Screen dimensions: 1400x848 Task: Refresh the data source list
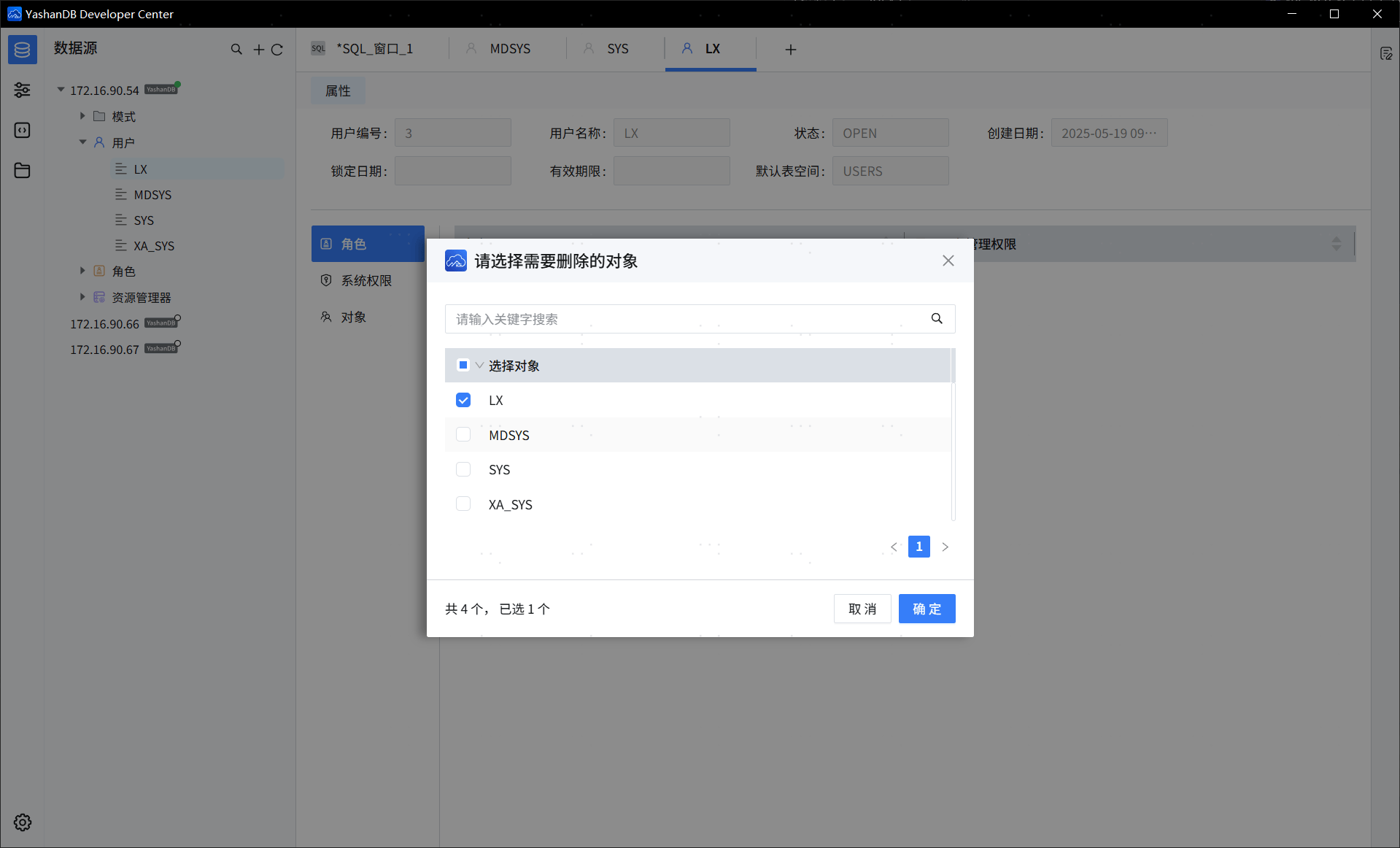[277, 50]
